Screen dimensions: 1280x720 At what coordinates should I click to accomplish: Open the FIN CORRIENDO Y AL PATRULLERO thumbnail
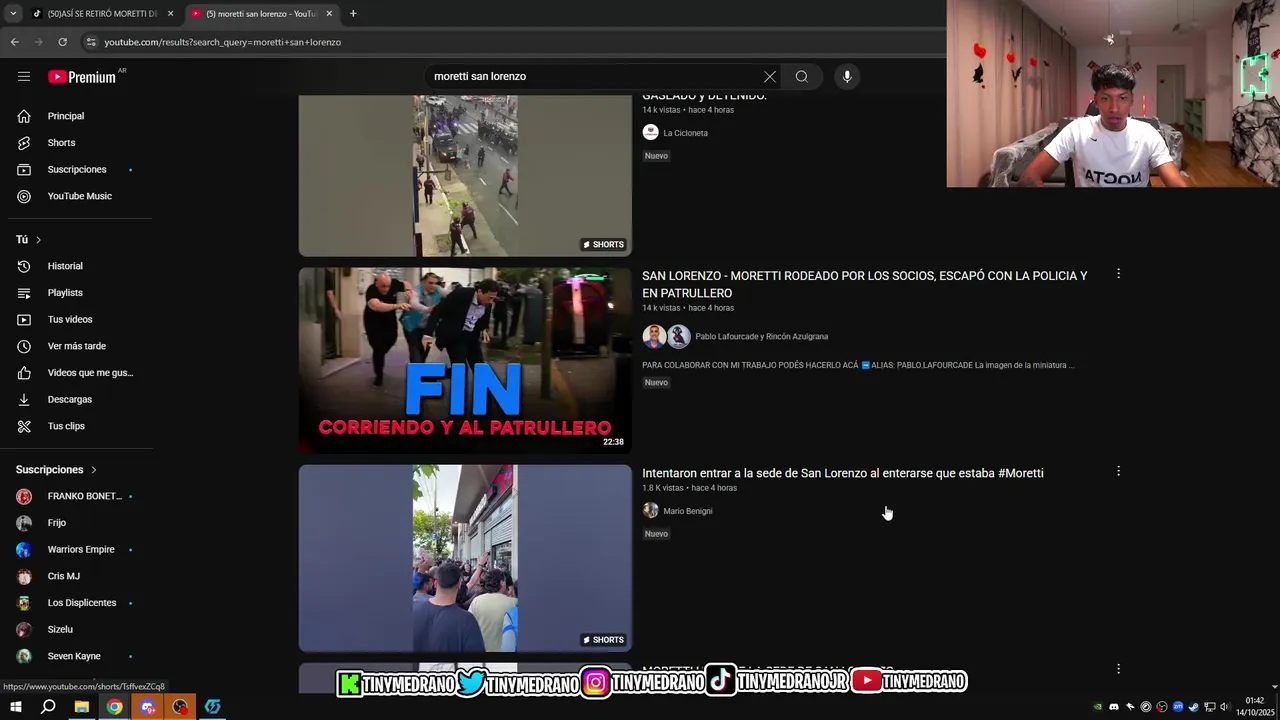[465, 360]
